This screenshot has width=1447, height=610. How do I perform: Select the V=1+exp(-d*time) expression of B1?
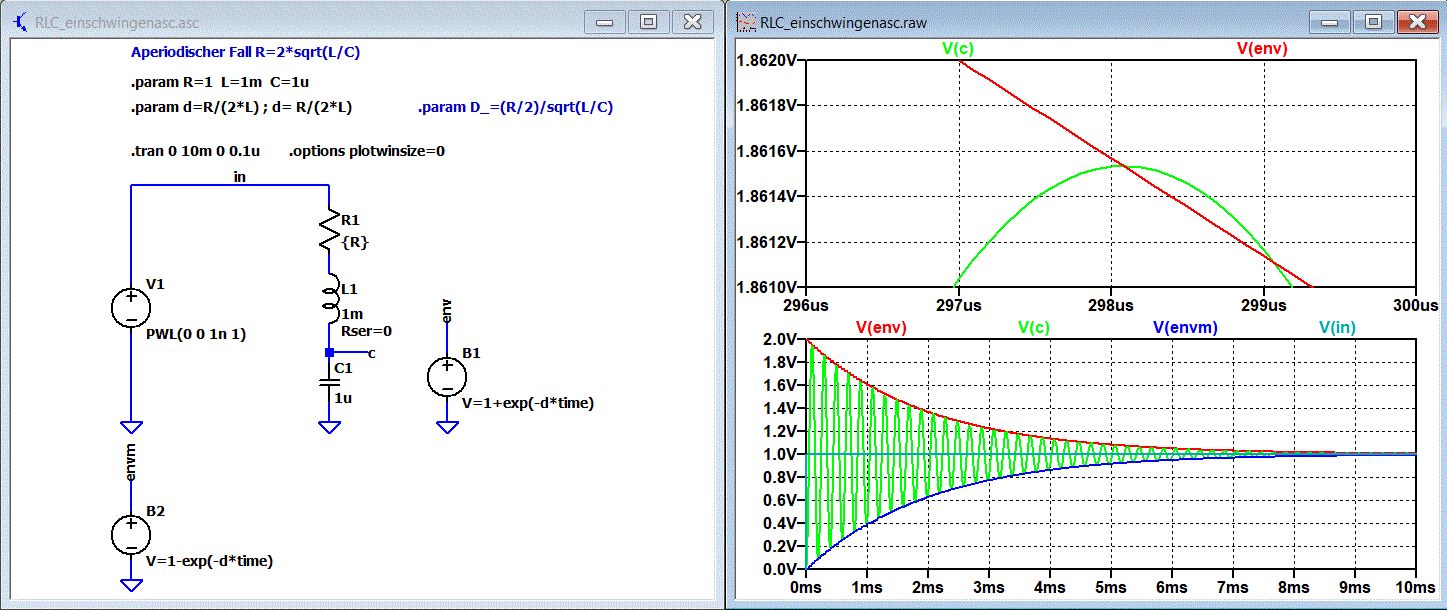528,403
